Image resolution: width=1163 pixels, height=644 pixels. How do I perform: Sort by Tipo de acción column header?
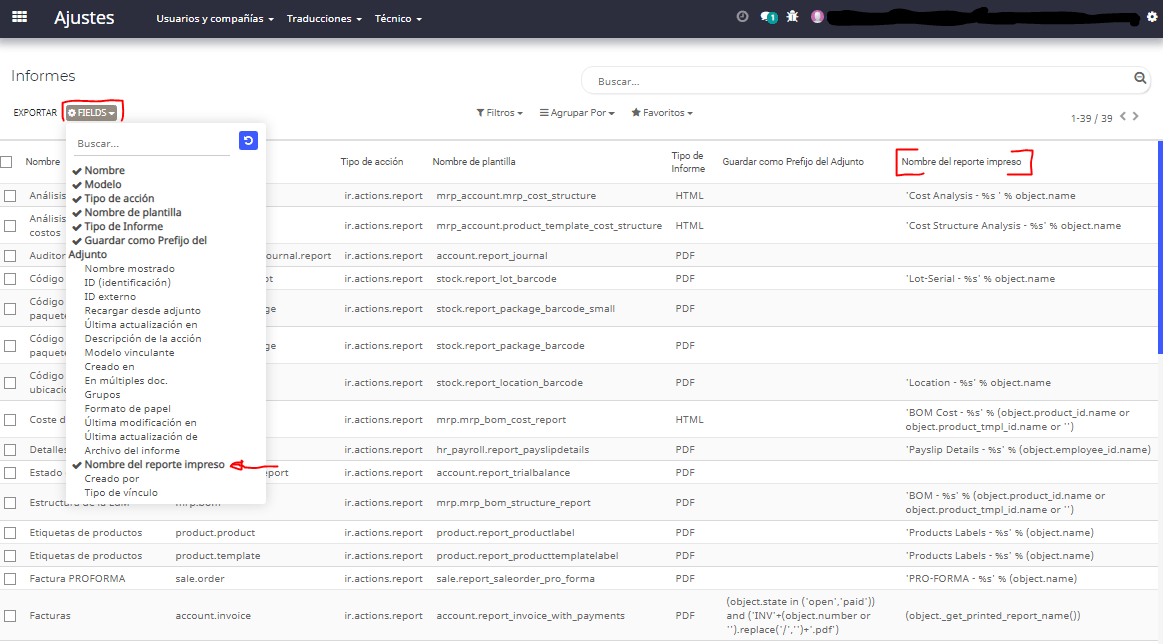372,162
